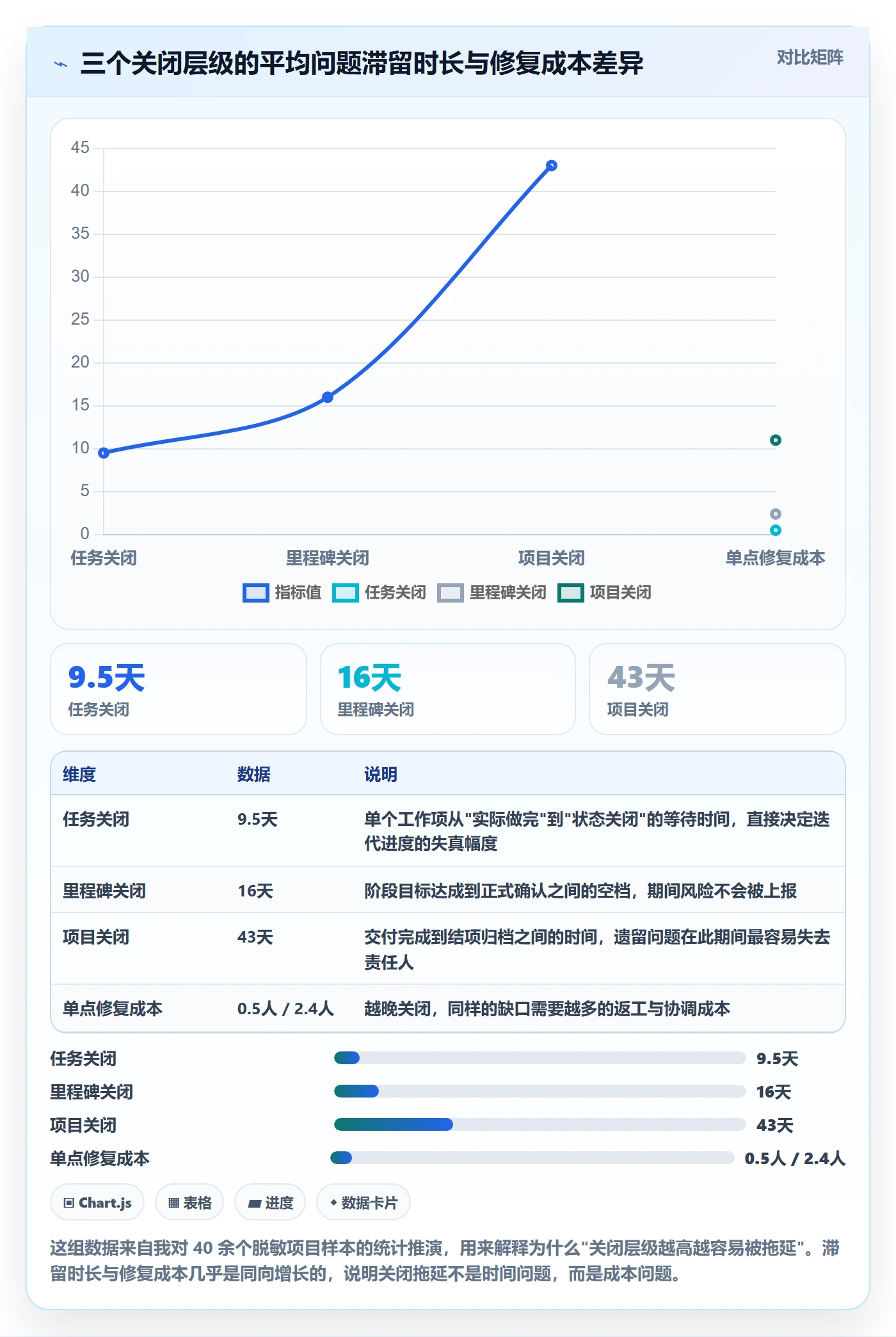Click the icon inside the Chart.js chip

(x=69, y=1203)
